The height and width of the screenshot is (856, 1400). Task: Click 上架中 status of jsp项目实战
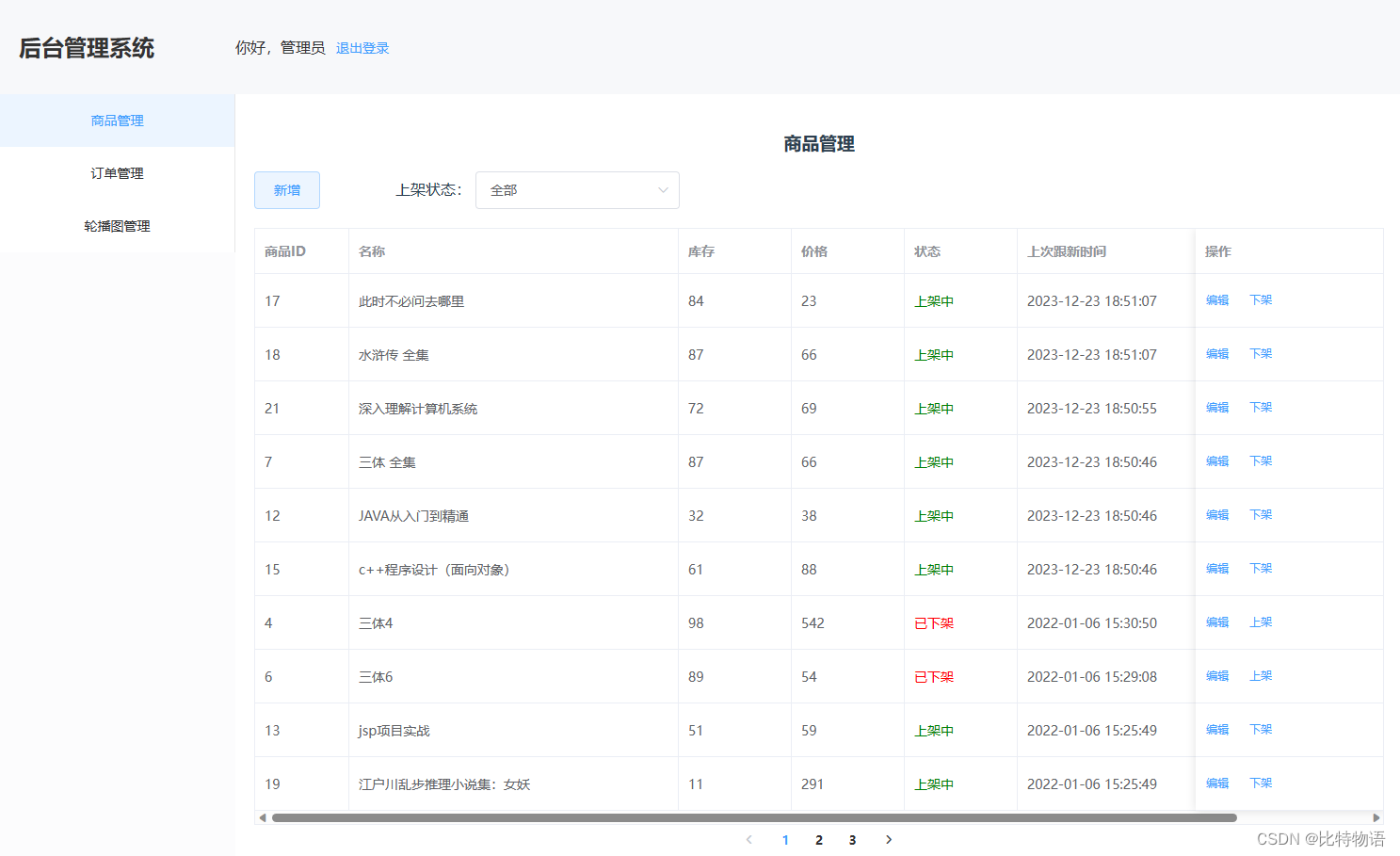[x=934, y=731]
